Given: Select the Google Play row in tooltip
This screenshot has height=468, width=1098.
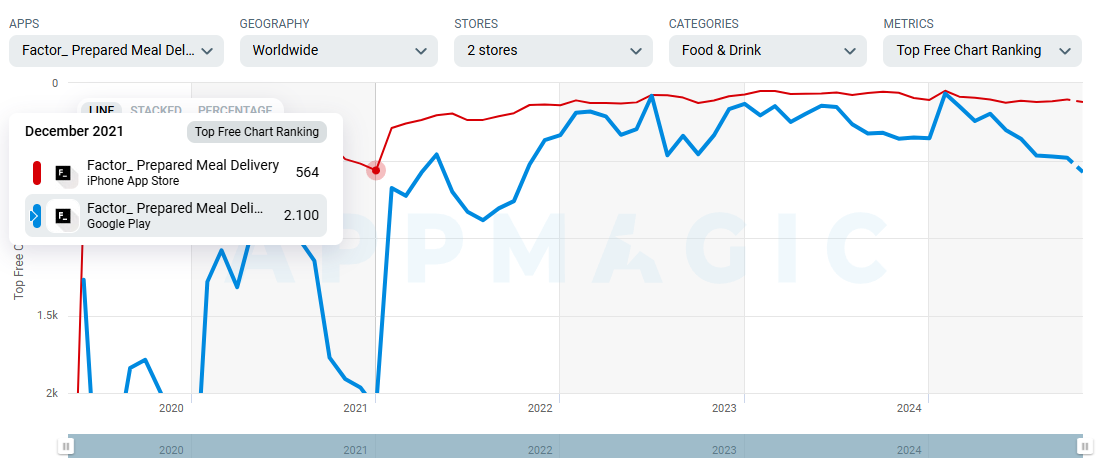Looking at the screenshot, I should [x=176, y=215].
